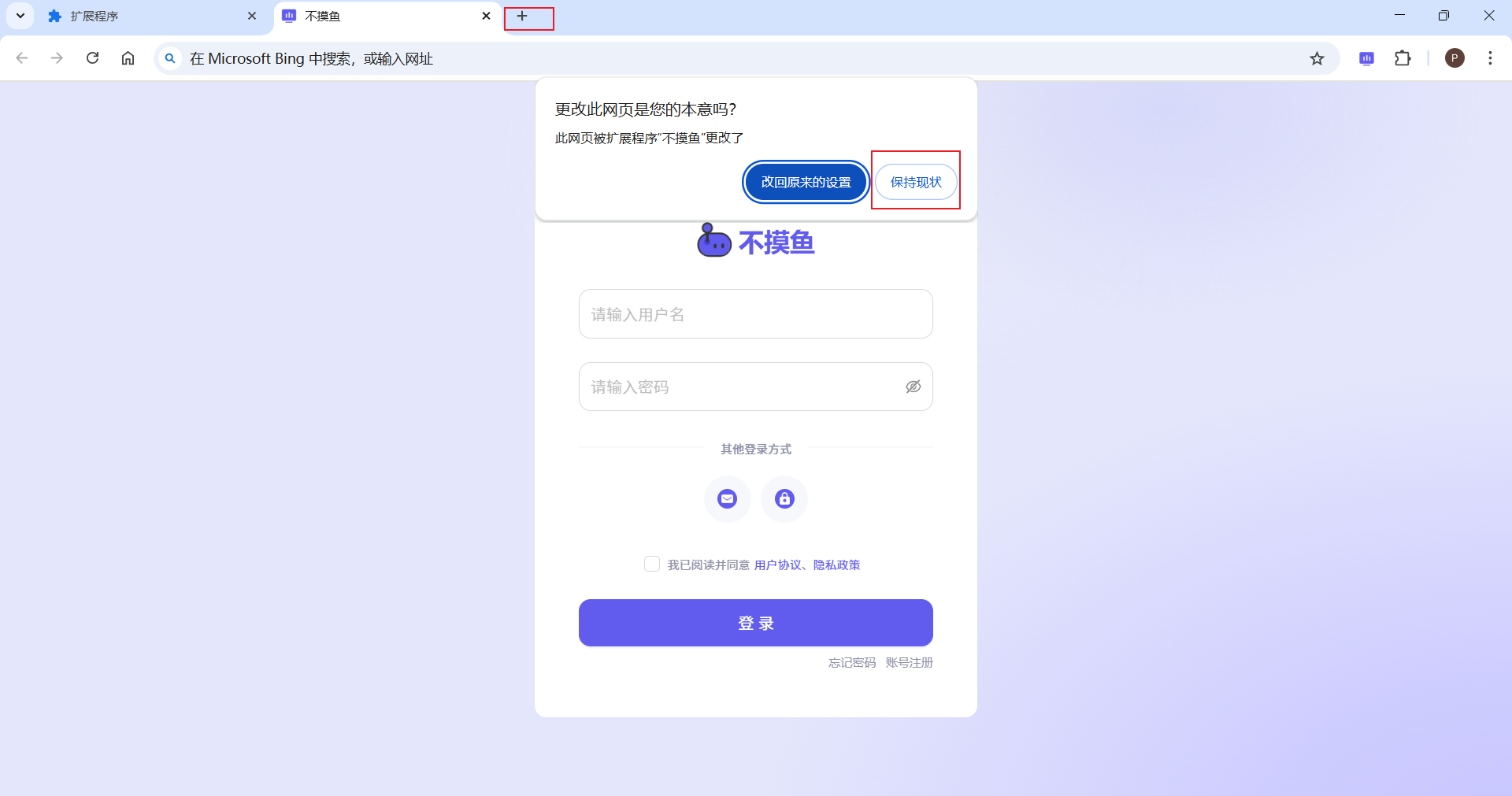Open the home page icon
This screenshot has height=796, width=1512.
(128, 58)
